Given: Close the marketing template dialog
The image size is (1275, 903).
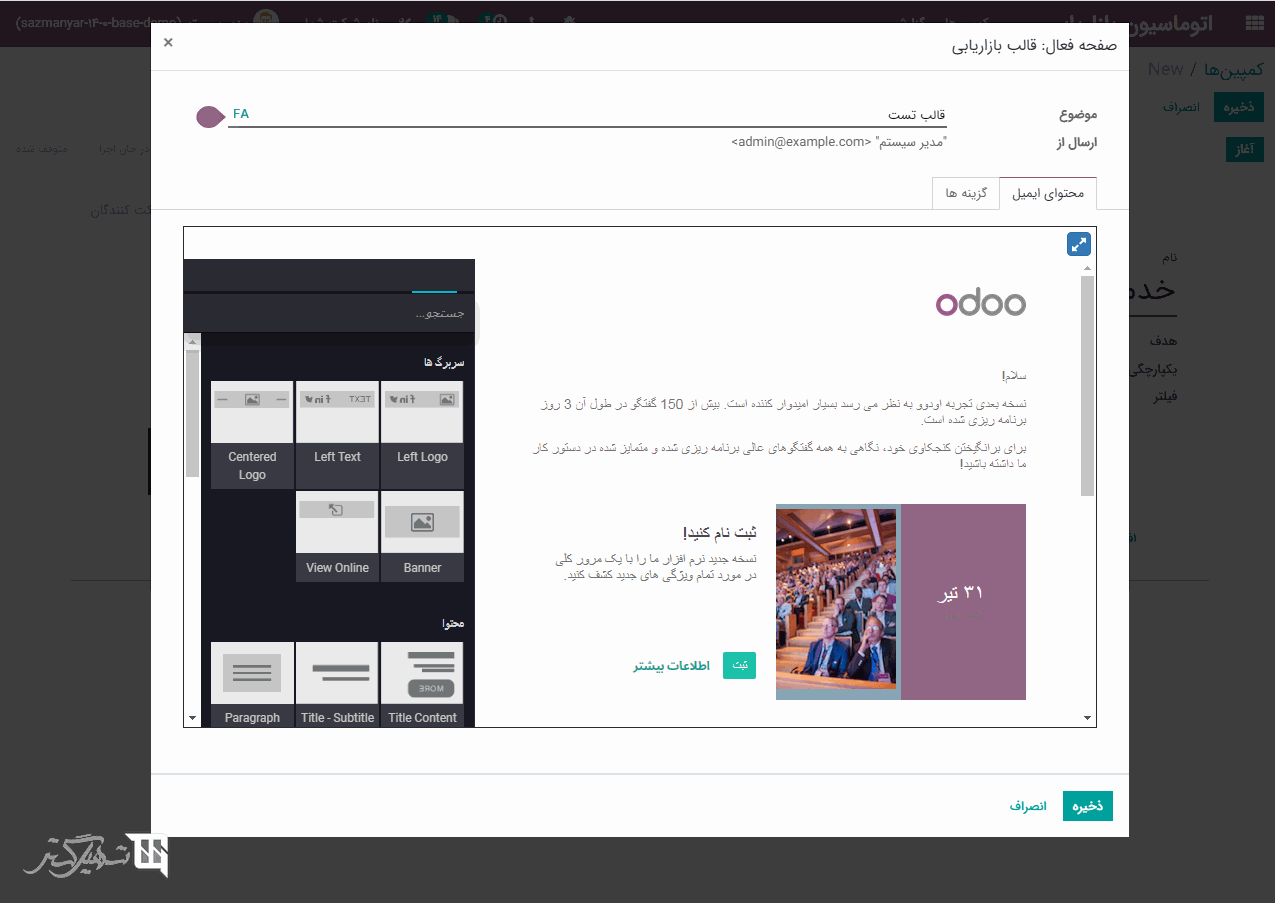Looking at the screenshot, I should click(x=168, y=42).
